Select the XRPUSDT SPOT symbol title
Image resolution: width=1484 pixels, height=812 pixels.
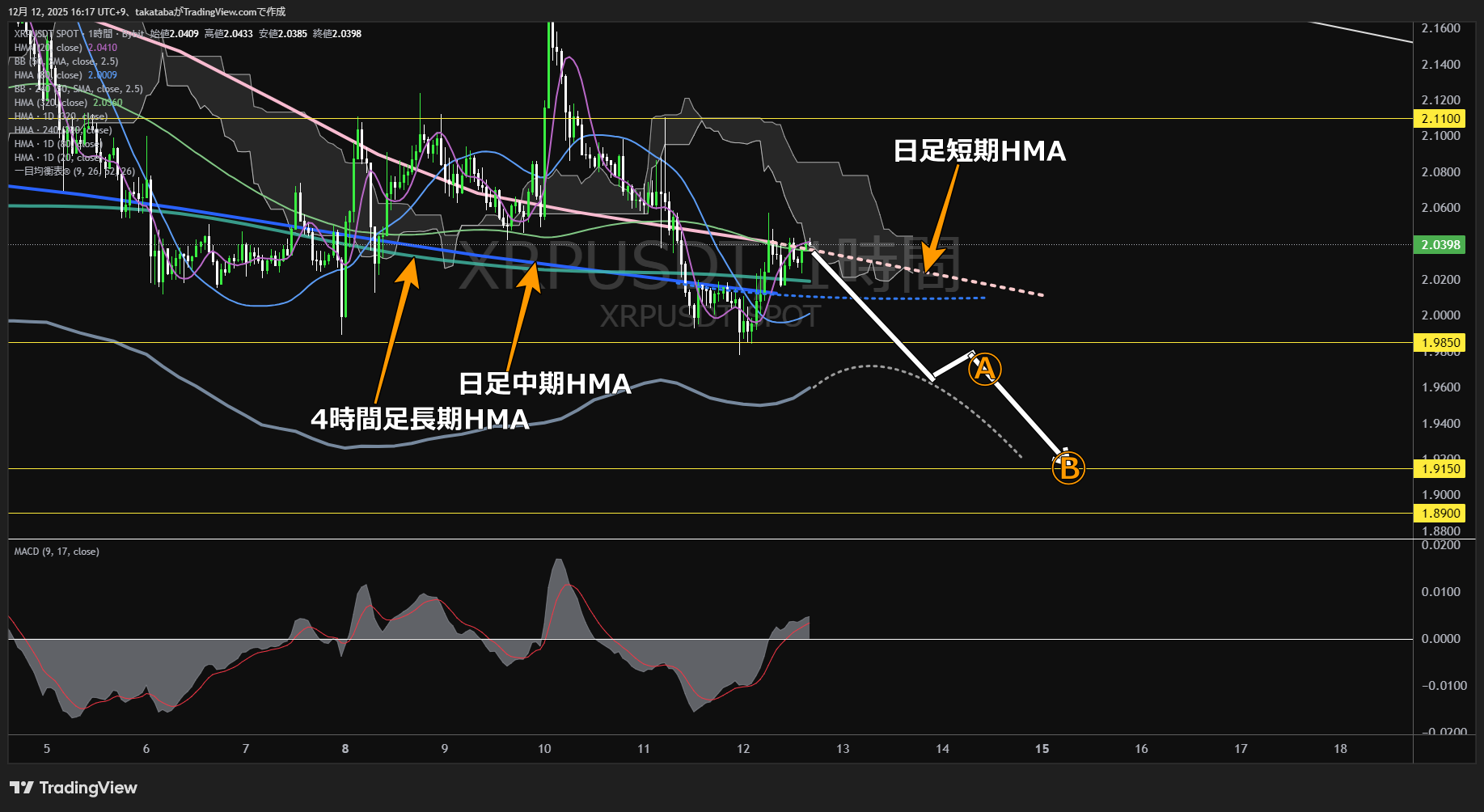pyautogui.click(x=44, y=34)
